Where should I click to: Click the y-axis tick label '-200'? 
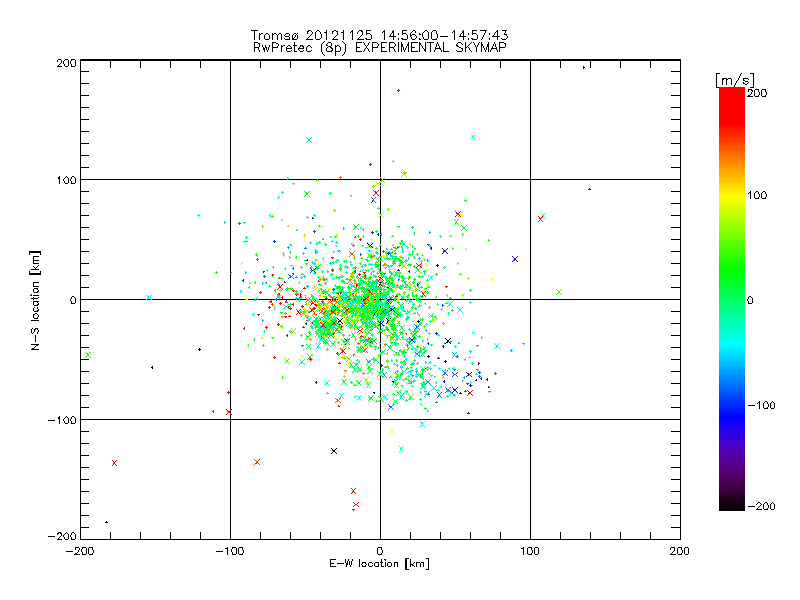62,536
